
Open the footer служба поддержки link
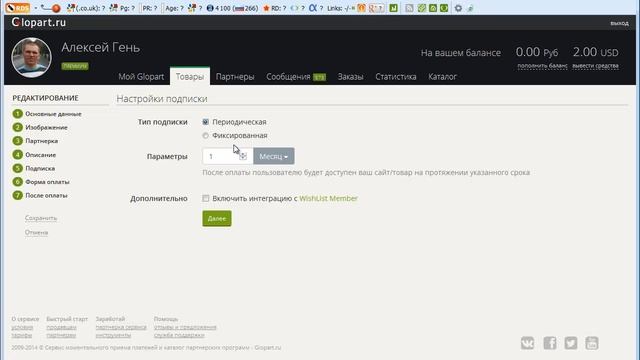(179, 335)
